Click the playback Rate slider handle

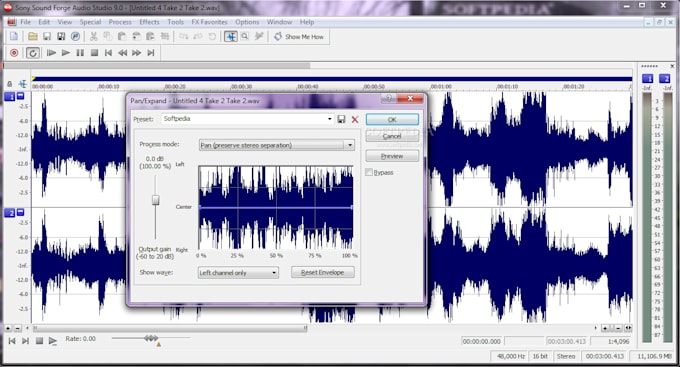[x=151, y=338]
